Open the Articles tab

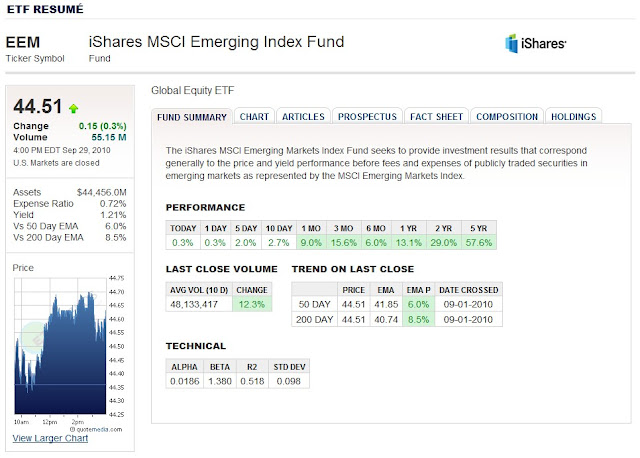click(301, 117)
